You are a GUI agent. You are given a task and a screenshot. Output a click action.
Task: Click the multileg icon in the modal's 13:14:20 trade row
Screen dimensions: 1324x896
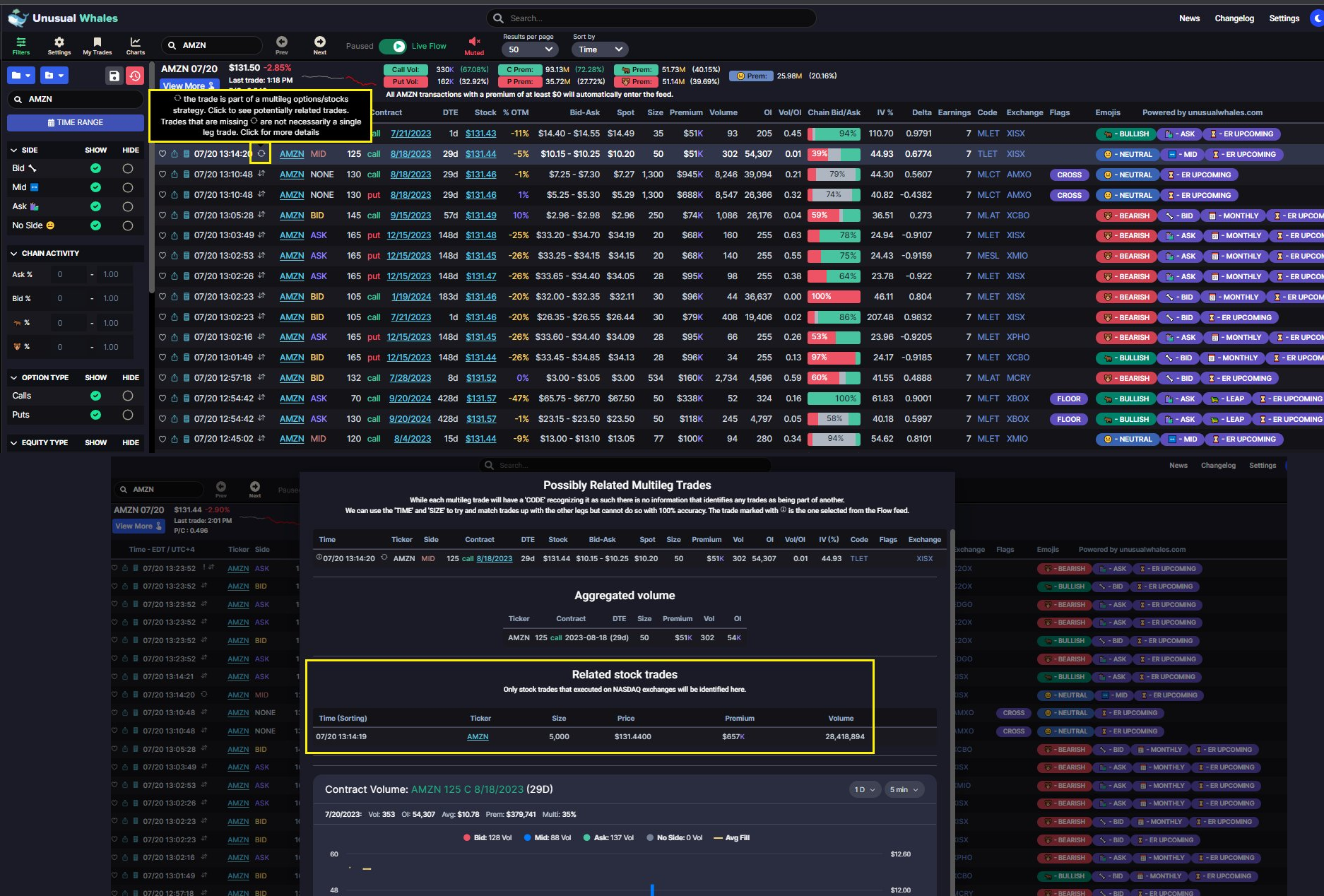(384, 558)
